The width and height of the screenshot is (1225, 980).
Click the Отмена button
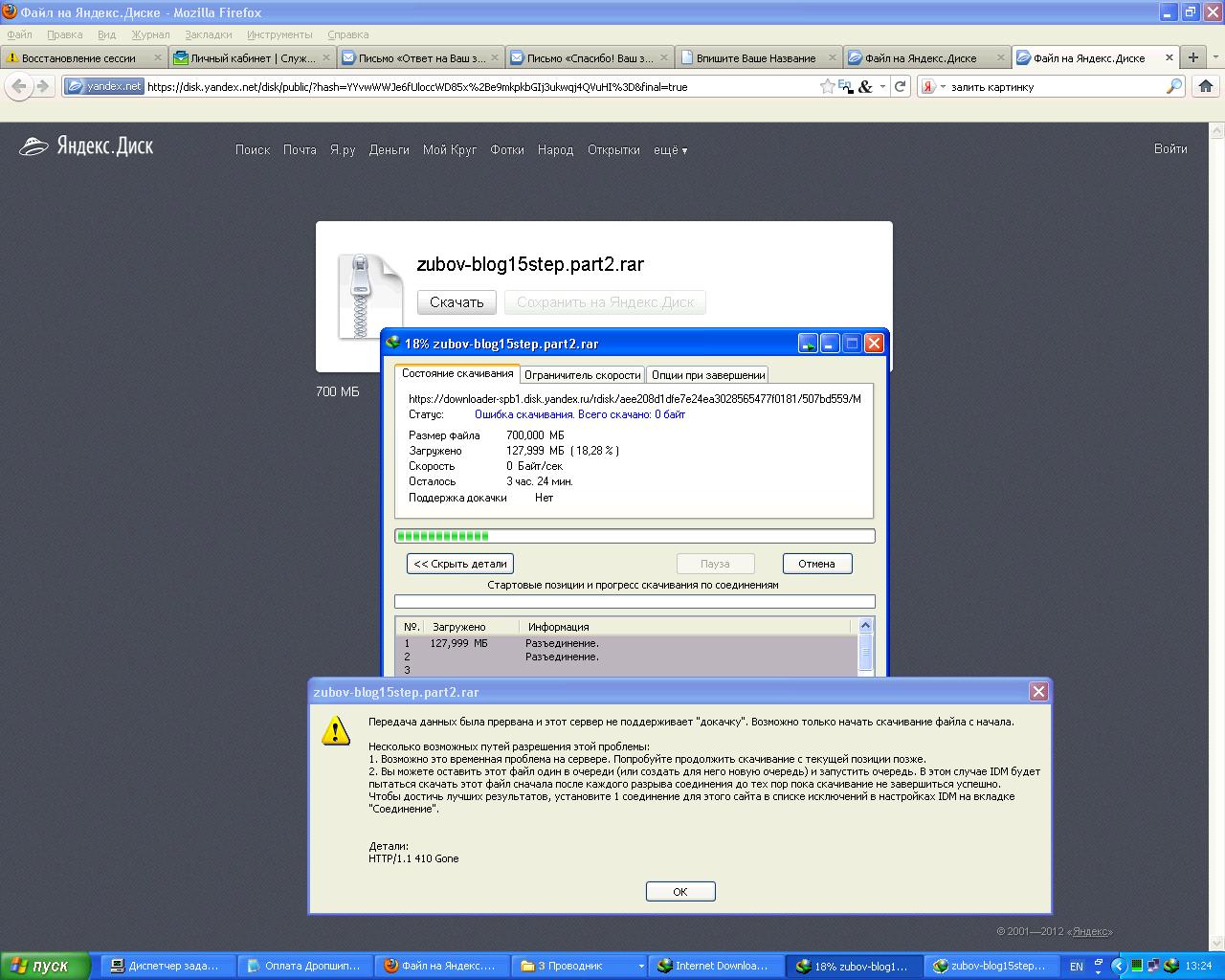tap(817, 564)
